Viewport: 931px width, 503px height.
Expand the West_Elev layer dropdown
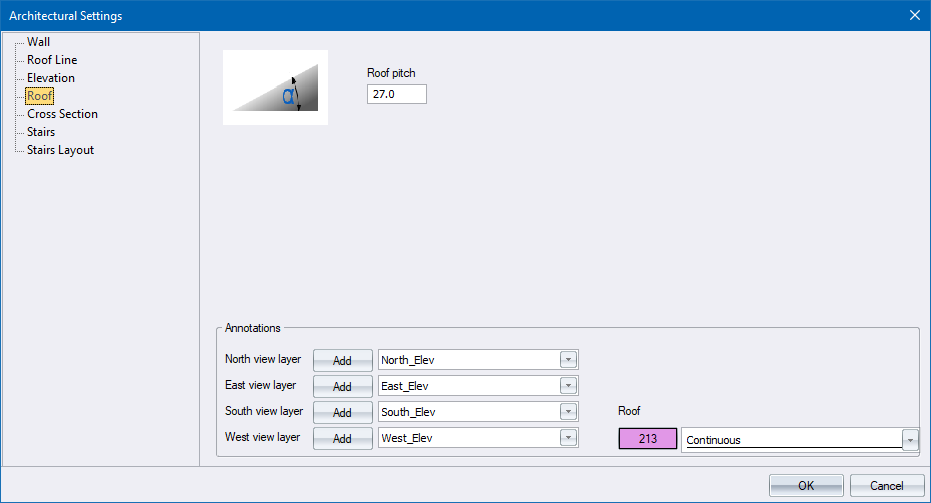[x=568, y=438]
